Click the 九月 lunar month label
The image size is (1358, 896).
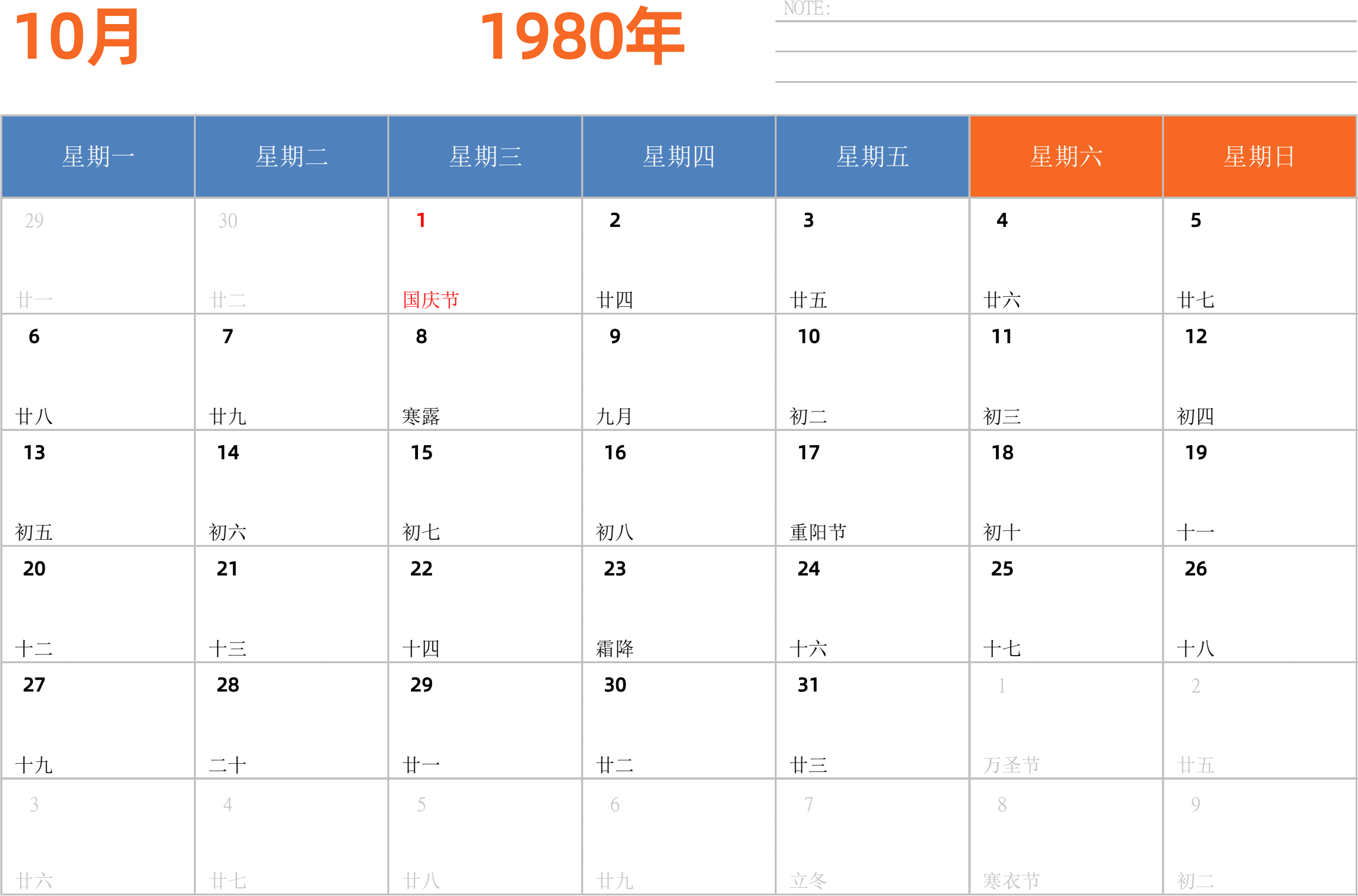click(x=615, y=416)
